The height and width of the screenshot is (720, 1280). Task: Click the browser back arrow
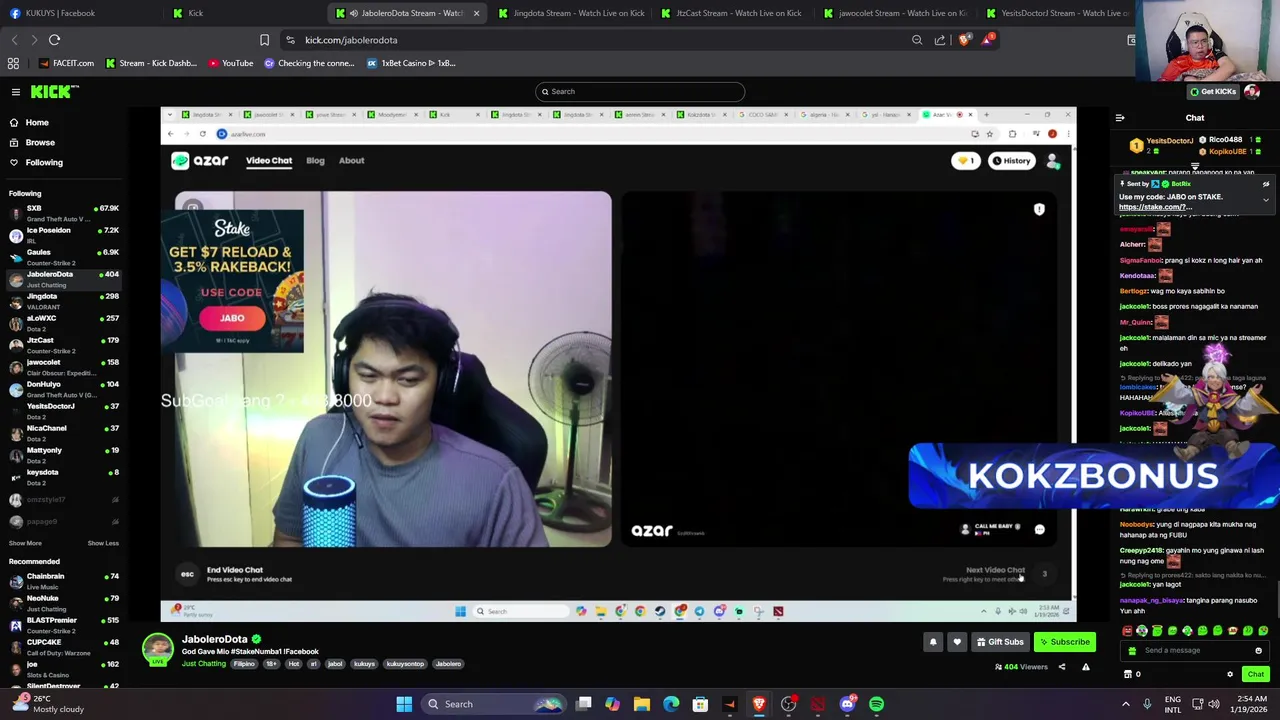pyautogui.click(x=14, y=40)
